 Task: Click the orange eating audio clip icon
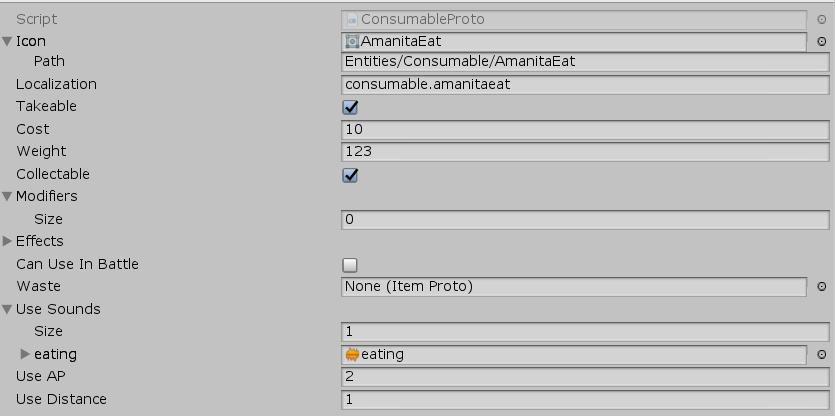(352, 354)
